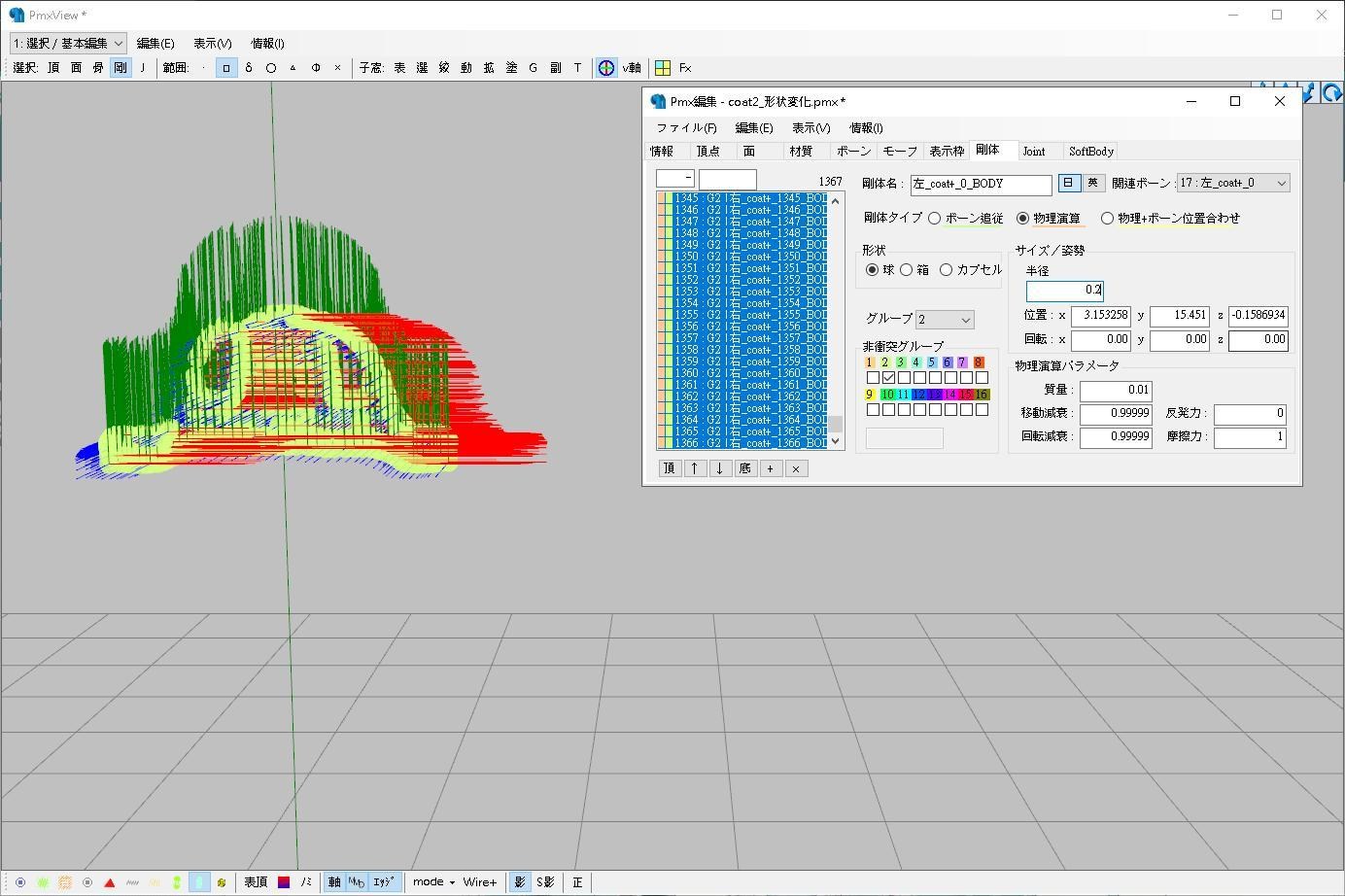Toggle the colored axis gizmo icon
This screenshot has width=1345, height=896.
[x=606, y=68]
